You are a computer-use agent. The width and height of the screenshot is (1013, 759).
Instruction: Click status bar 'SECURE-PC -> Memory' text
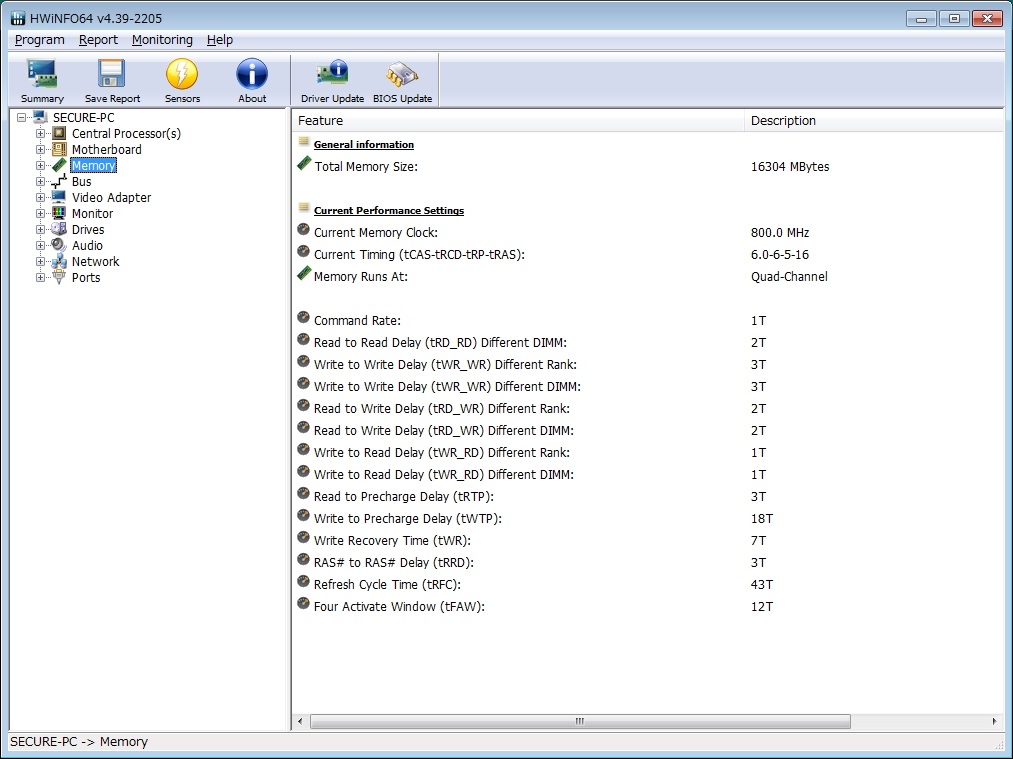pyautogui.click(x=79, y=742)
